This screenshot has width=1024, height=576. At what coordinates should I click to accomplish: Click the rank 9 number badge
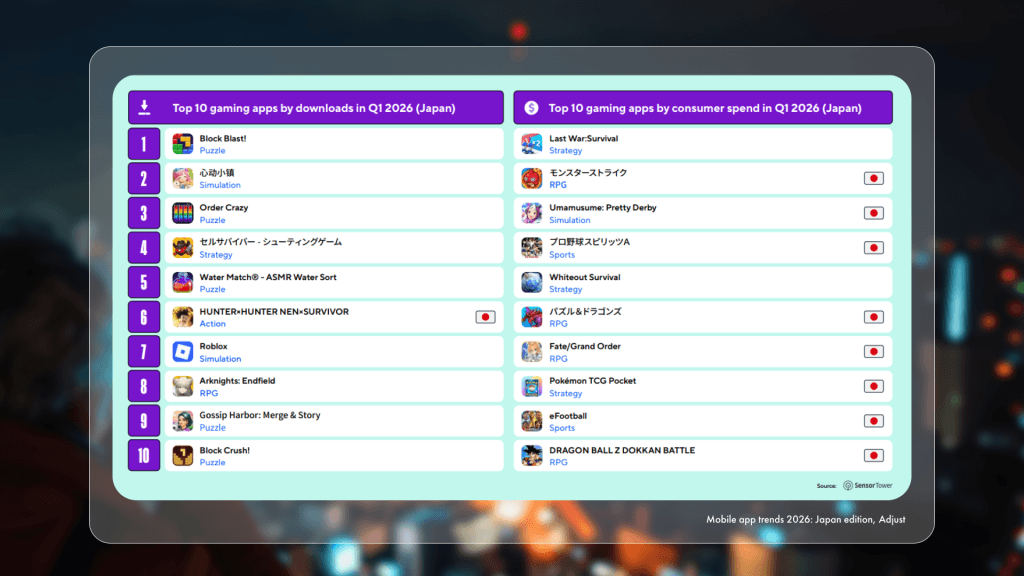pyautogui.click(x=144, y=421)
